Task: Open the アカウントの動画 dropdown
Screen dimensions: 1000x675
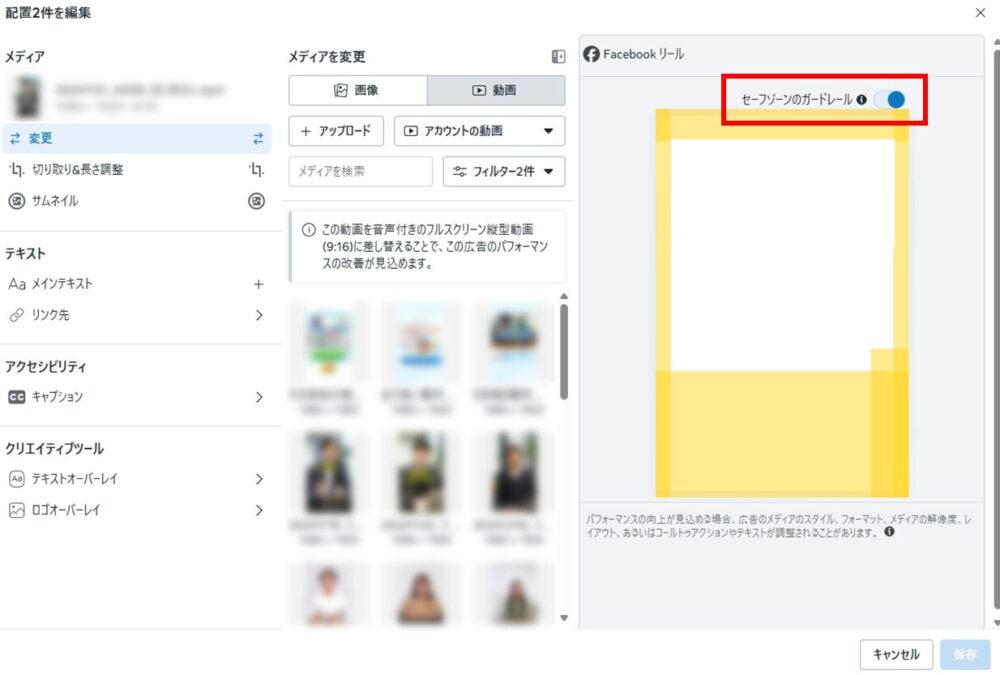Action: point(479,131)
